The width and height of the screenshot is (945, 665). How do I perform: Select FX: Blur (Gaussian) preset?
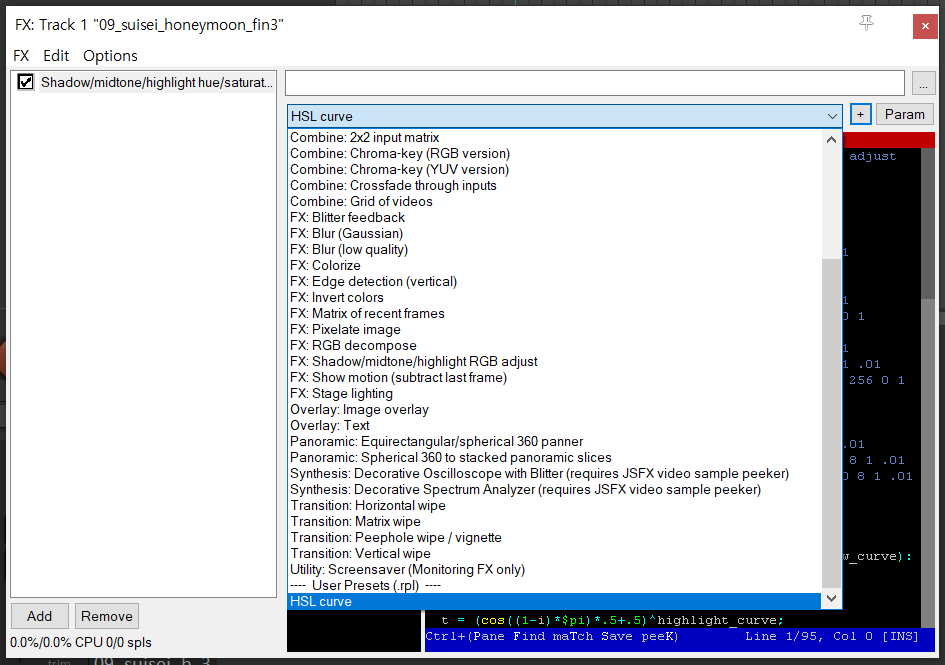tap(554, 233)
